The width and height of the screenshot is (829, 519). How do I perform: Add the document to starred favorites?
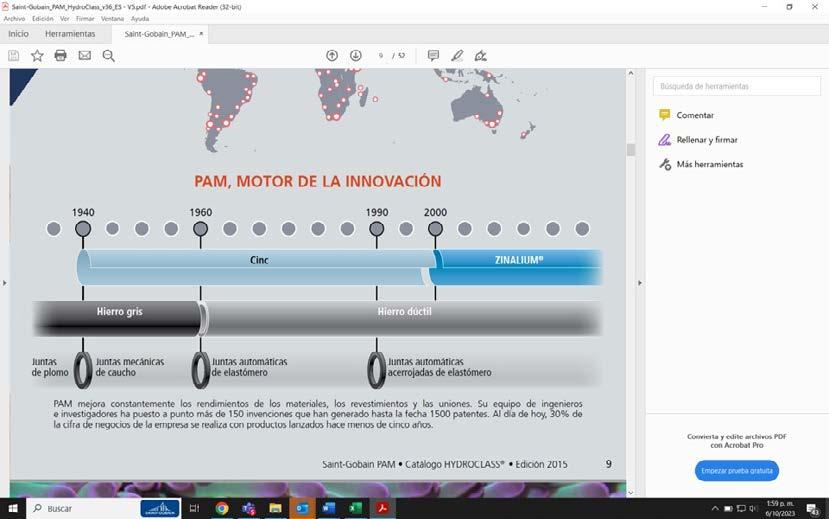pyautogui.click(x=37, y=55)
